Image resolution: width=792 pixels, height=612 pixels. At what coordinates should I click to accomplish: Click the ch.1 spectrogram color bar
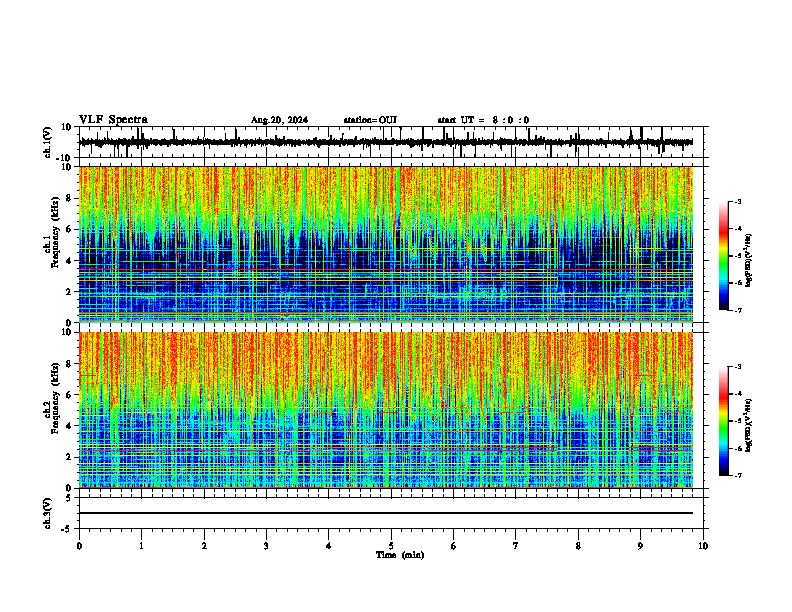click(724, 256)
